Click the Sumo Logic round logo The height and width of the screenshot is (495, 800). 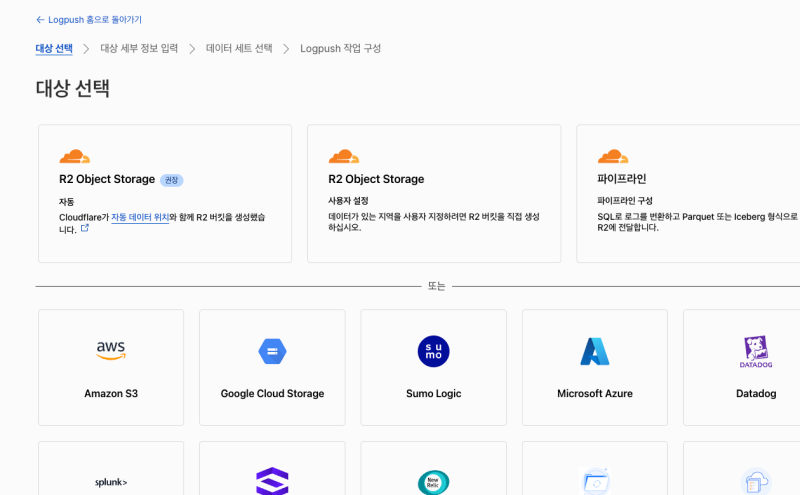(434, 351)
